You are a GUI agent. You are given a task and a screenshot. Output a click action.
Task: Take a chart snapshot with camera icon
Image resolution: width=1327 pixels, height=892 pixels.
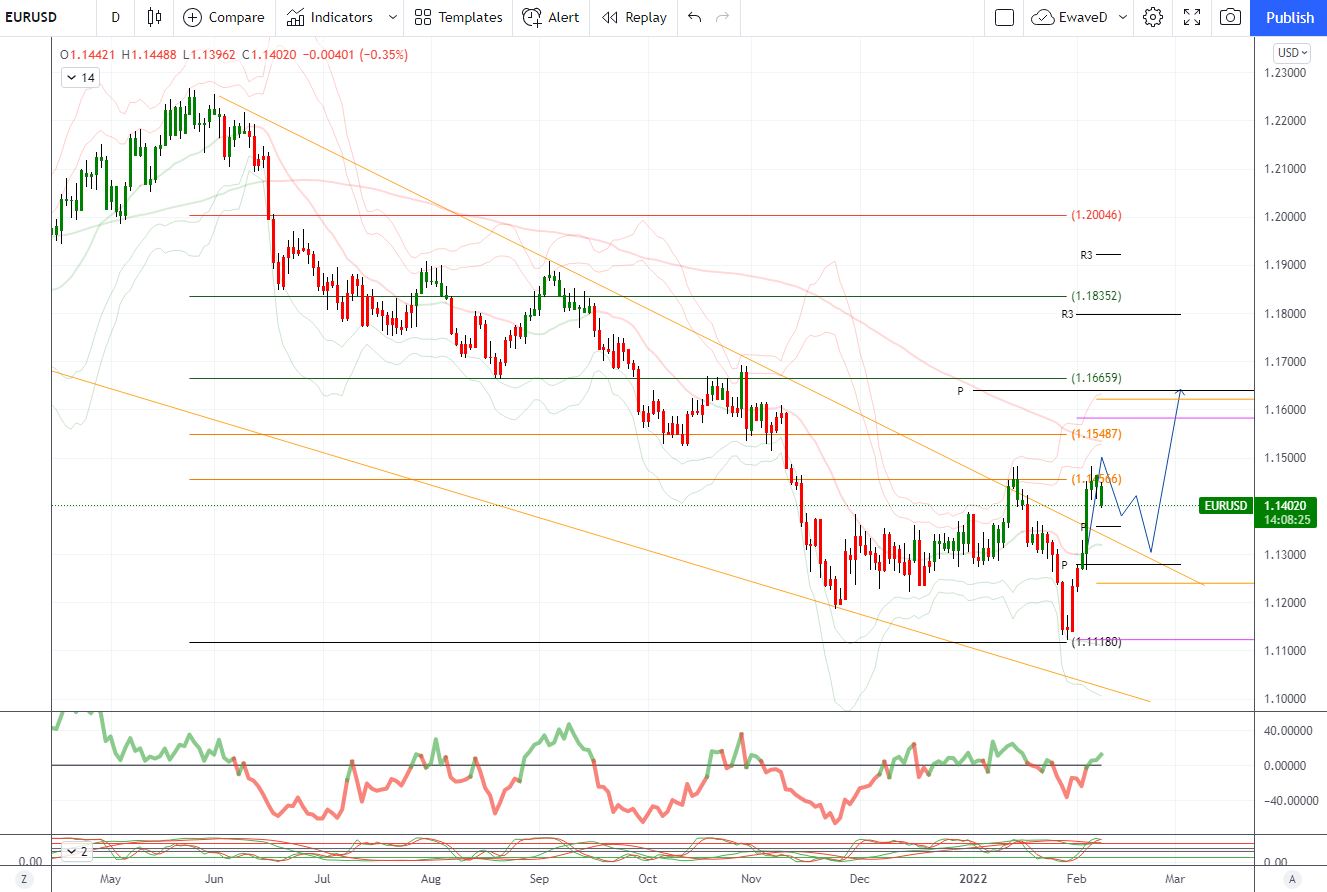(1231, 17)
